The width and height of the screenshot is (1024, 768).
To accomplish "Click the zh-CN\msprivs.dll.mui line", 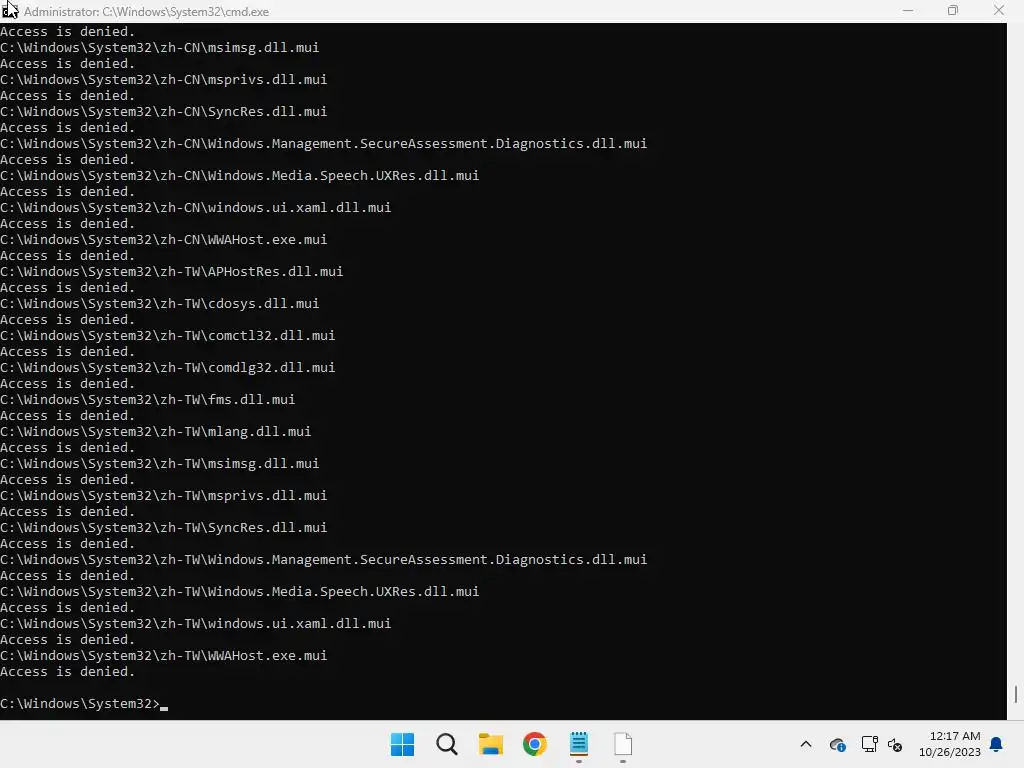I will [163, 80].
